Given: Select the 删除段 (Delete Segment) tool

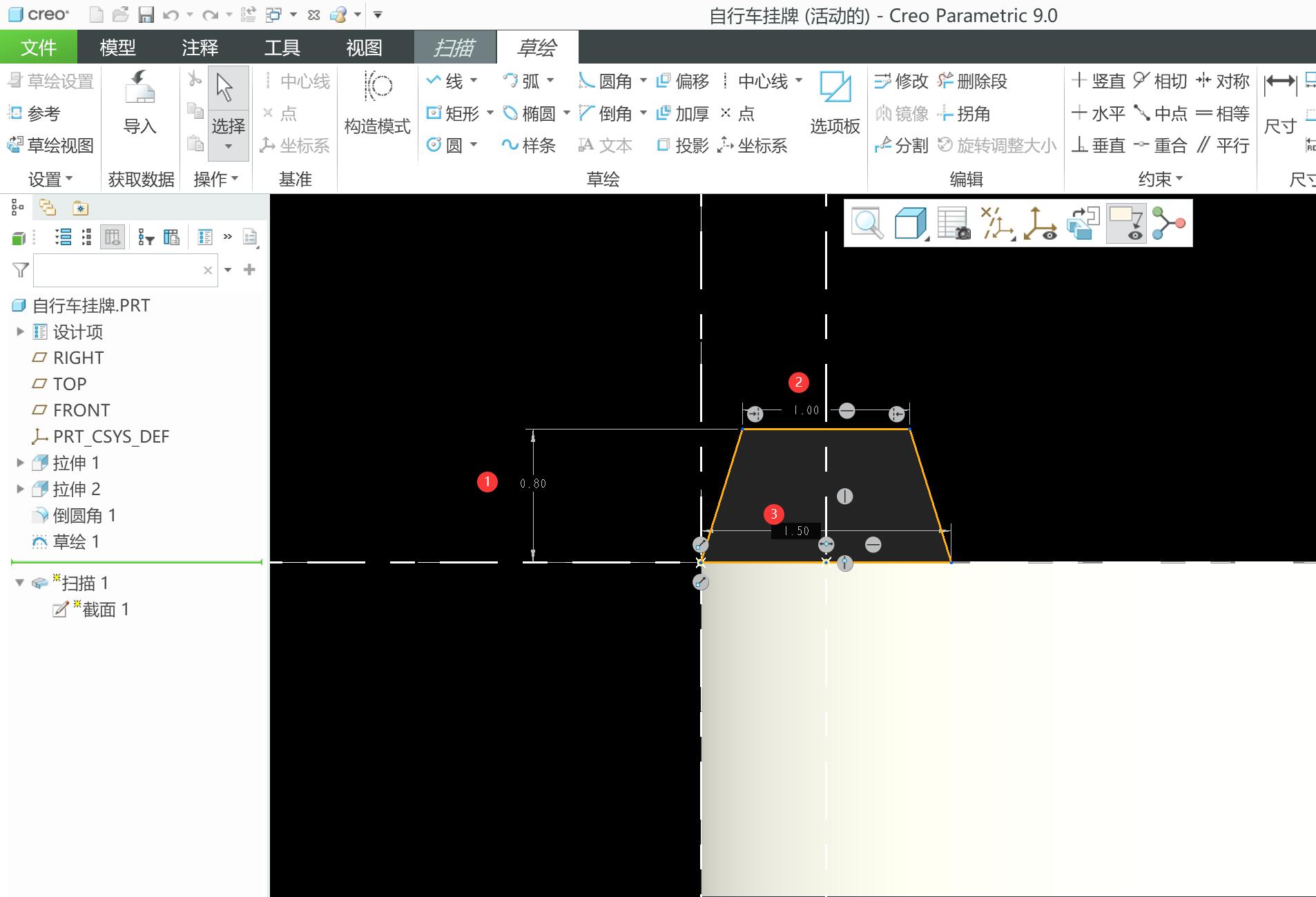Looking at the screenshot, I should click(x=973, y=81).
